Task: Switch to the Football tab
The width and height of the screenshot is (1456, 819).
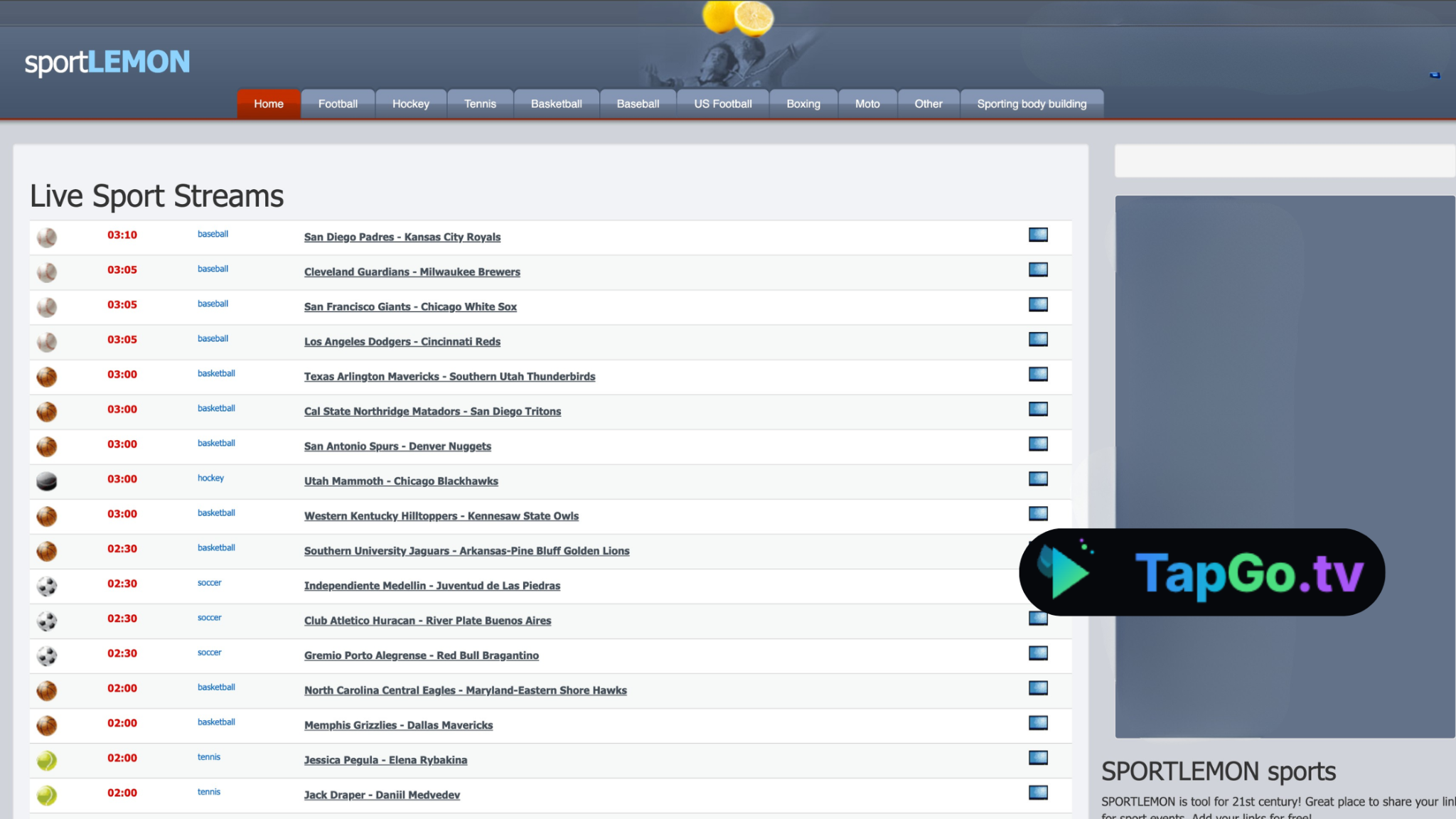Action: tap(338, 104)
